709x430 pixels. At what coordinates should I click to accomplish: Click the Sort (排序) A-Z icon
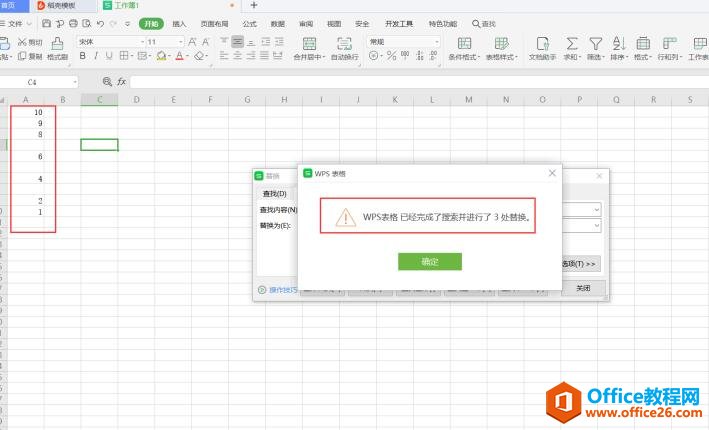[619, 44]
